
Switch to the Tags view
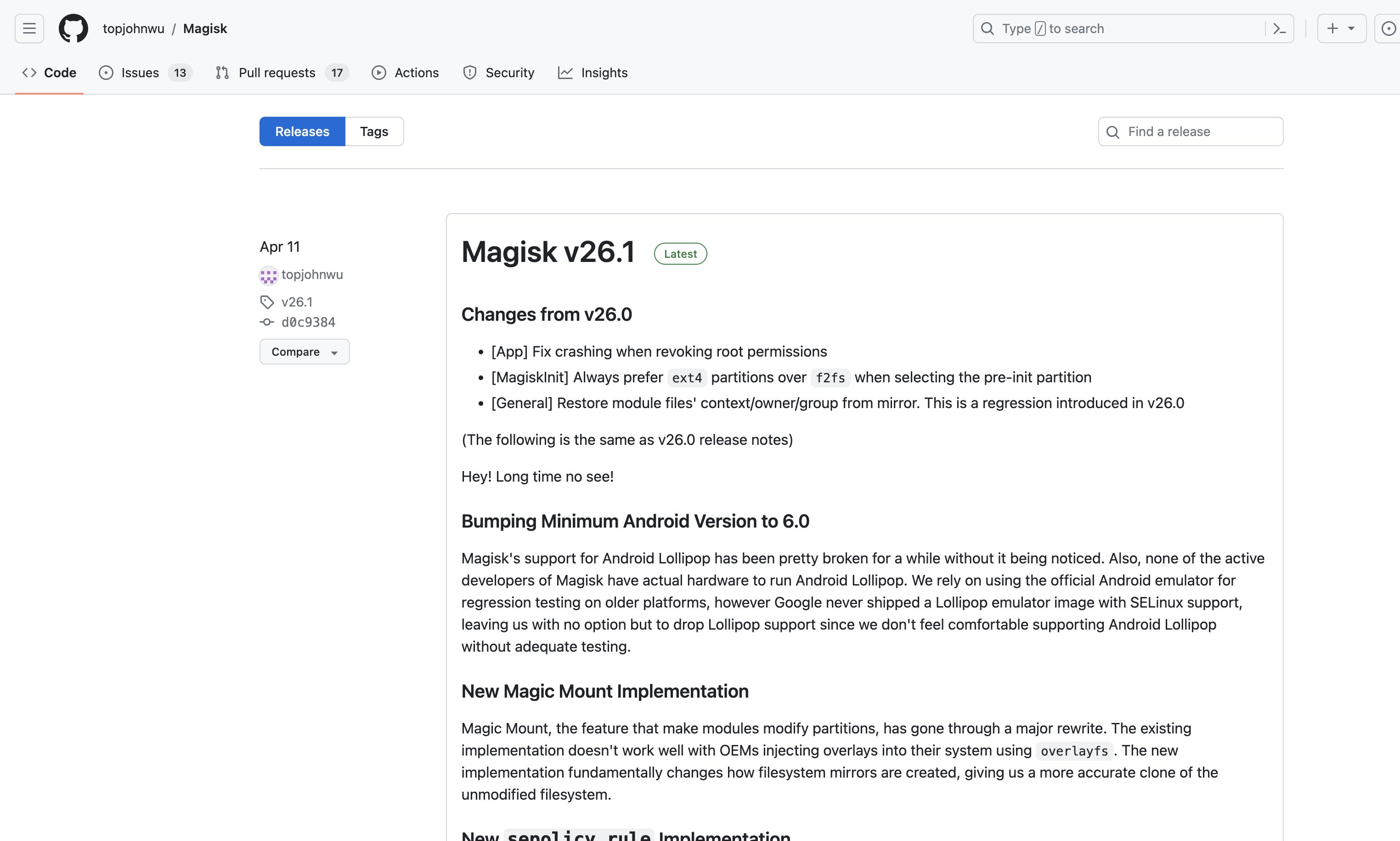(374, 131)
